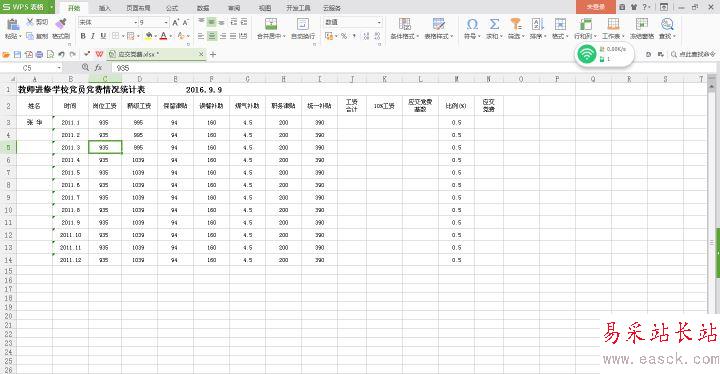
Task: Click the Conditional Formatting icon
Action: point(405,24)
